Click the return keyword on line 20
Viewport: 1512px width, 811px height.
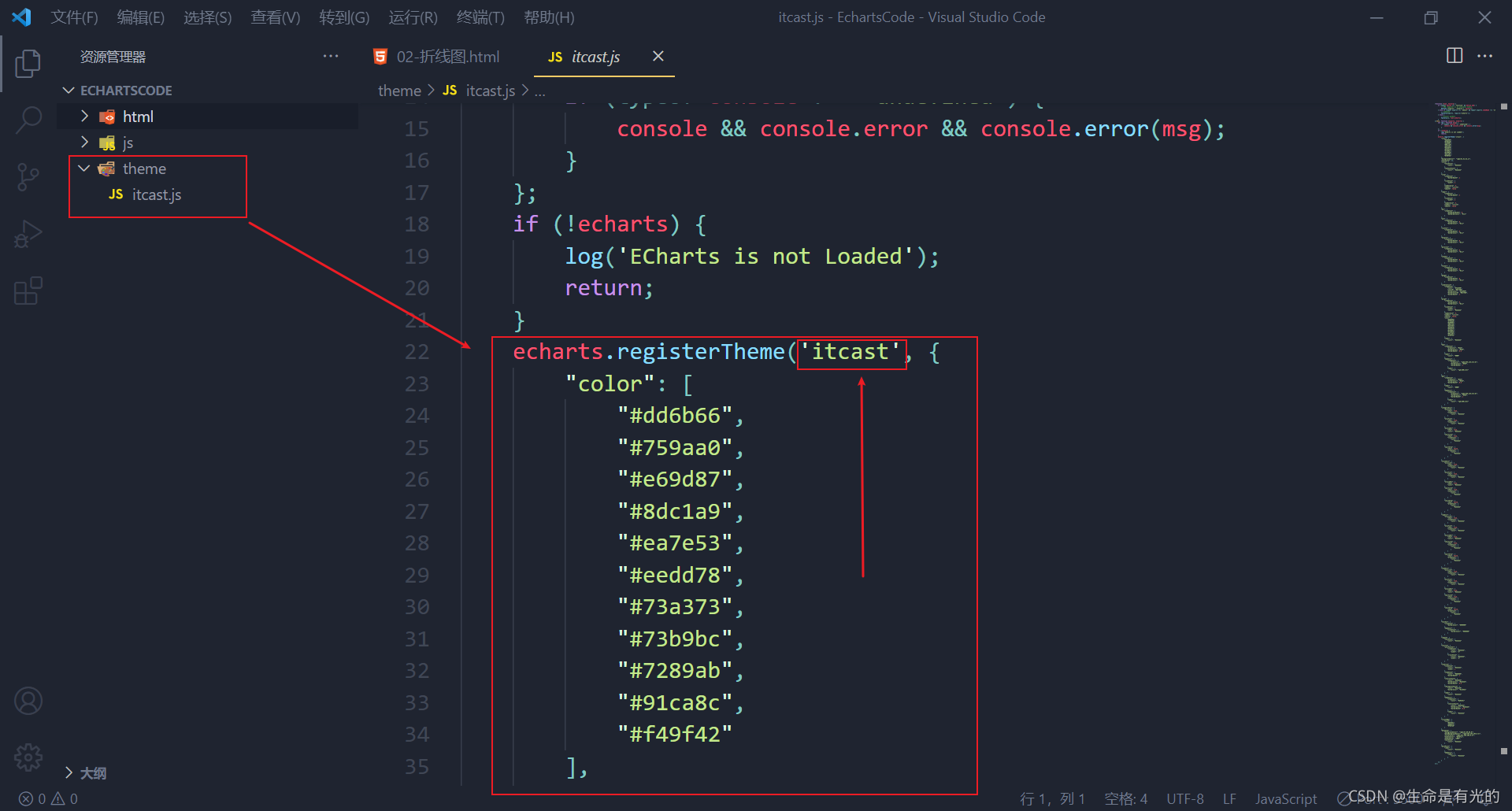(603, 288)
